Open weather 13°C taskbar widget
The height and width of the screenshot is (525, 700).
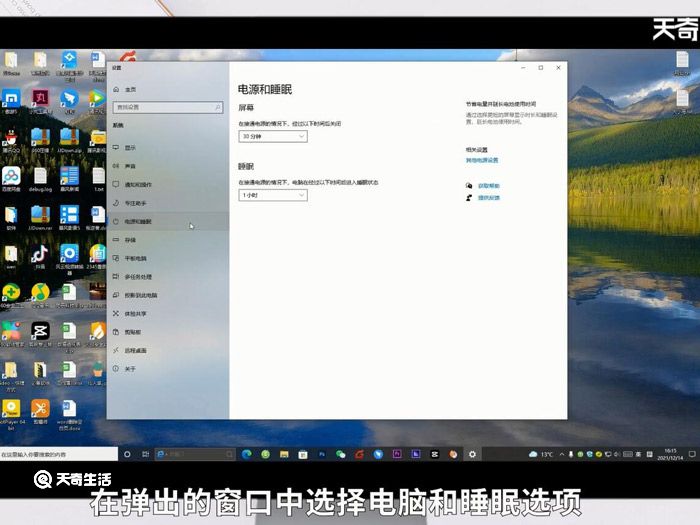[x=541, y=454]
